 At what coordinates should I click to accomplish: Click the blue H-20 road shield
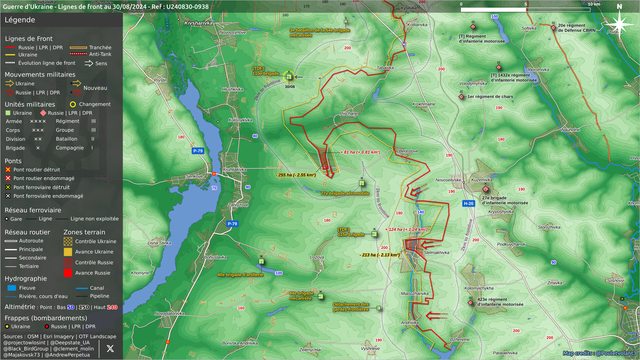point(469,203)
